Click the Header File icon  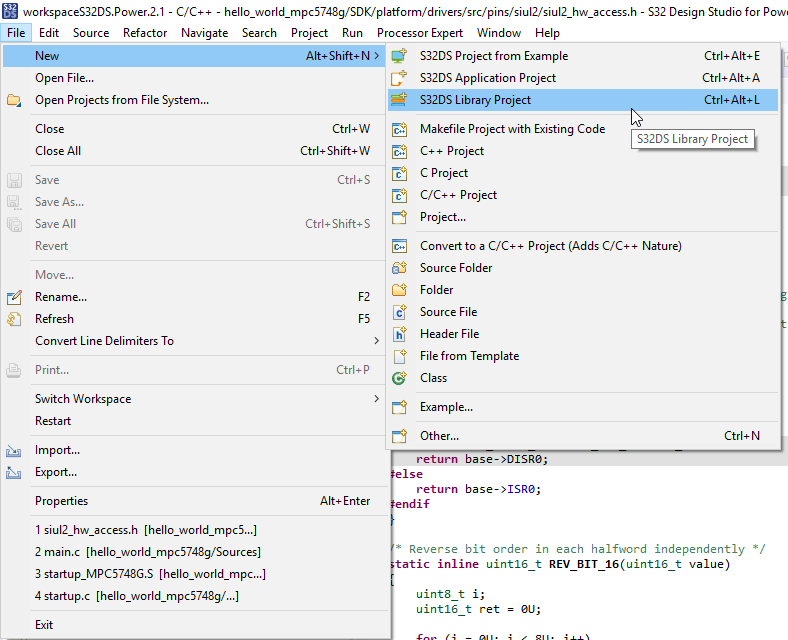(399, 334)
